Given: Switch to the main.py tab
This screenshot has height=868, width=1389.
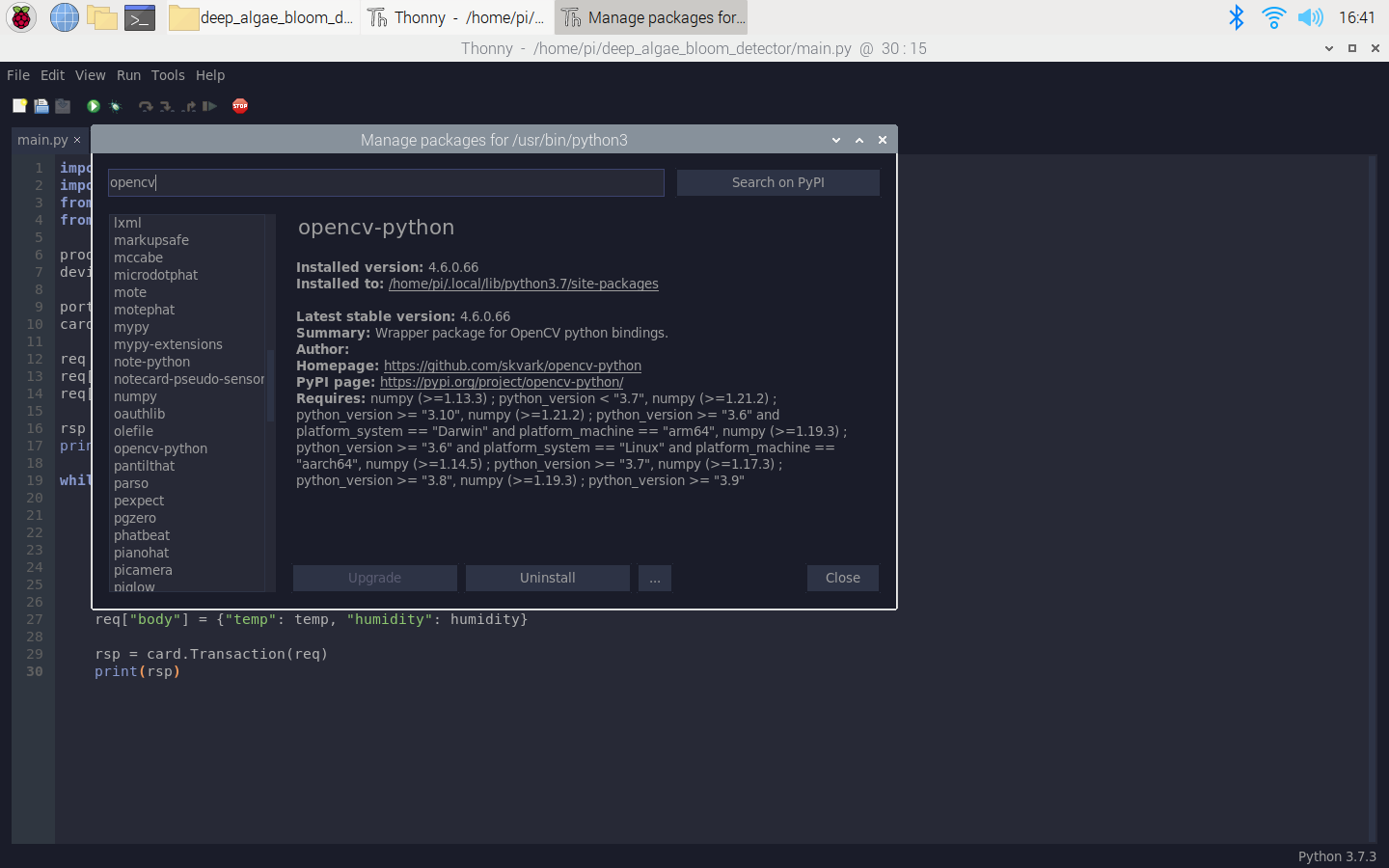Looking at the screenshot, I should pyautogui.click(x=42, y=139).
